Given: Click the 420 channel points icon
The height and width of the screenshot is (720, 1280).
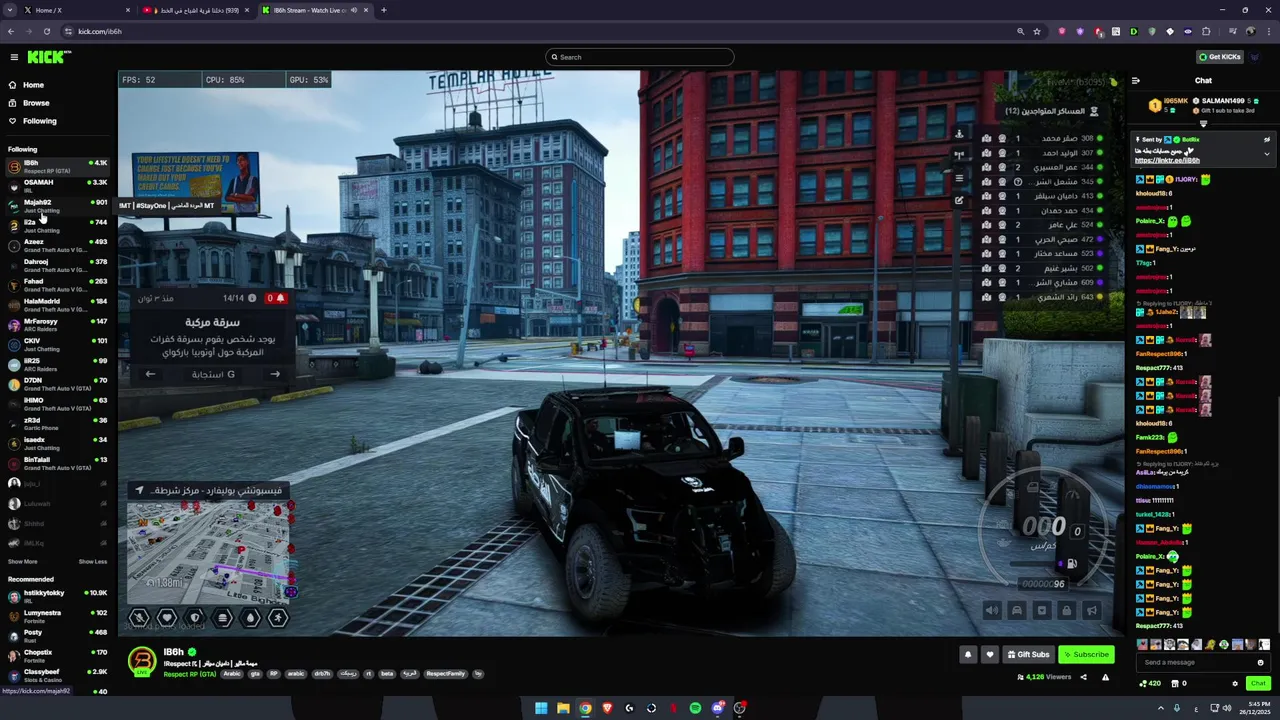Looking at the screenshot, I should tap(1150, 684).
